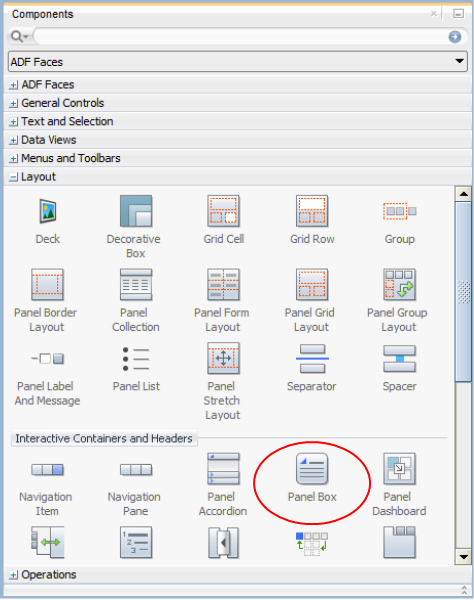
Task: Expand the General Controls section
Action: (x=13, y=103)
